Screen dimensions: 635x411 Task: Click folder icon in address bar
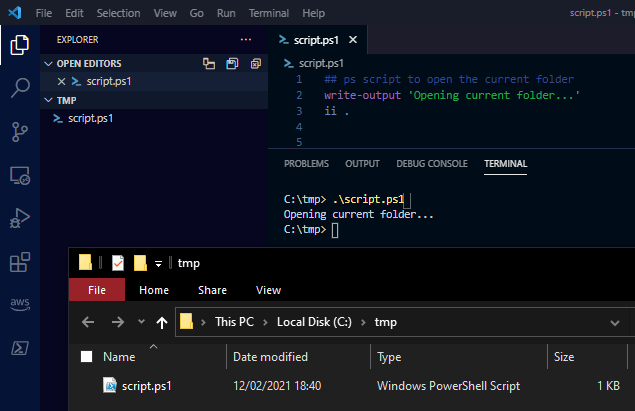click(186, 322)
